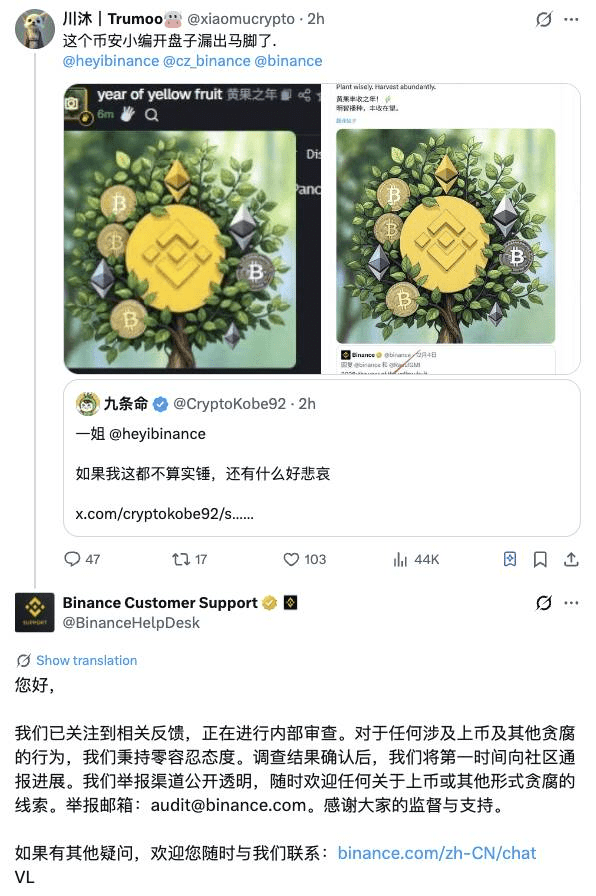Viewport: 596px width, 896px height.
Task: Open more options on xiaomucrypto's tweet
Action: (571, 19)
